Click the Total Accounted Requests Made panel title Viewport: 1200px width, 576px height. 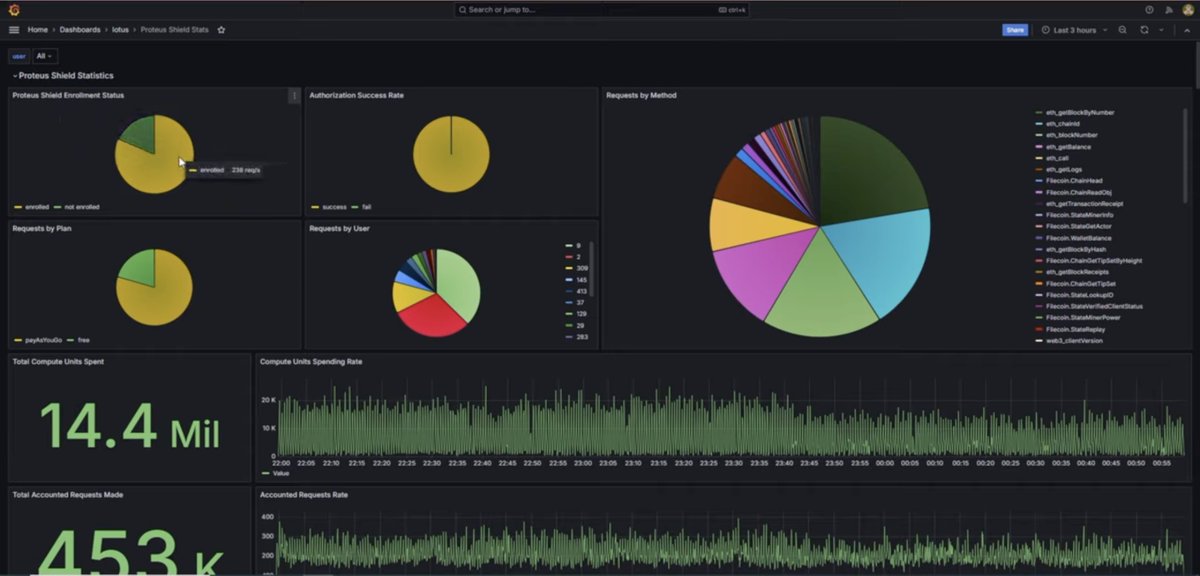click(x=68, y=494)
